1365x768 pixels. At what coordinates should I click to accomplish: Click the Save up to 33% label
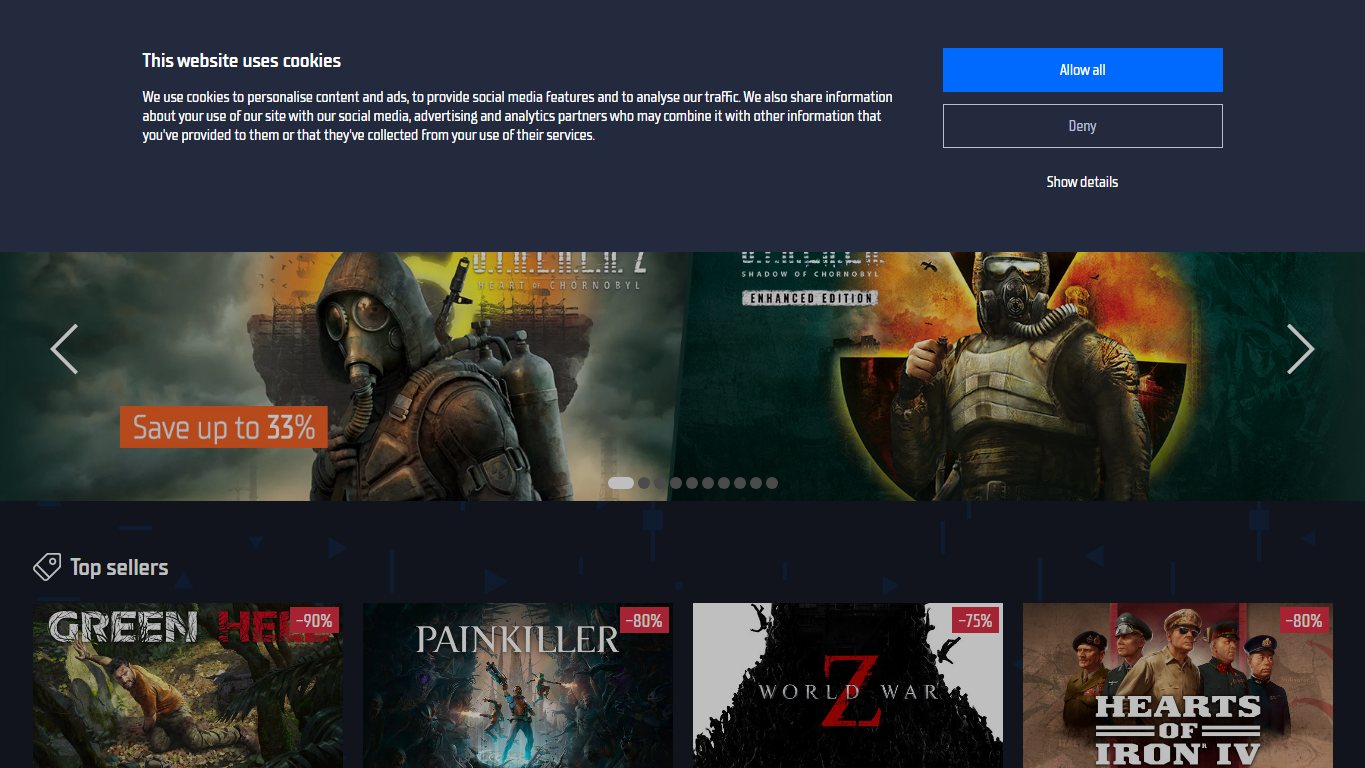coord(224,428)
